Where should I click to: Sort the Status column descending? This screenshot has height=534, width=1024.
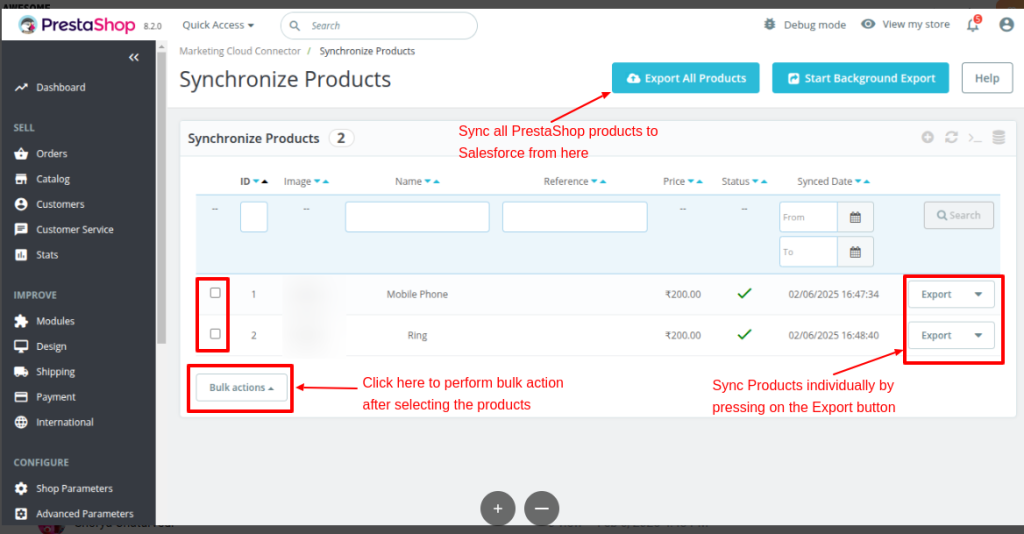pyautogui.click(x=755, y=181)
